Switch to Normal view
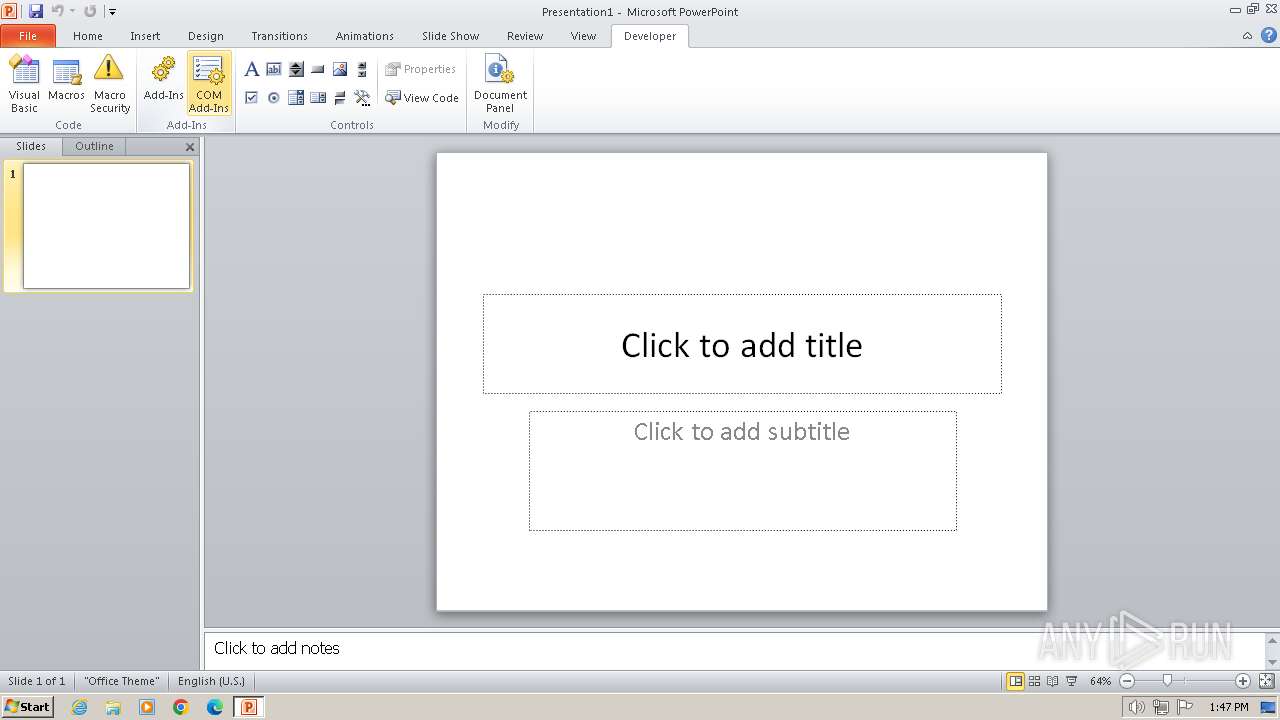 point(1015,681)
